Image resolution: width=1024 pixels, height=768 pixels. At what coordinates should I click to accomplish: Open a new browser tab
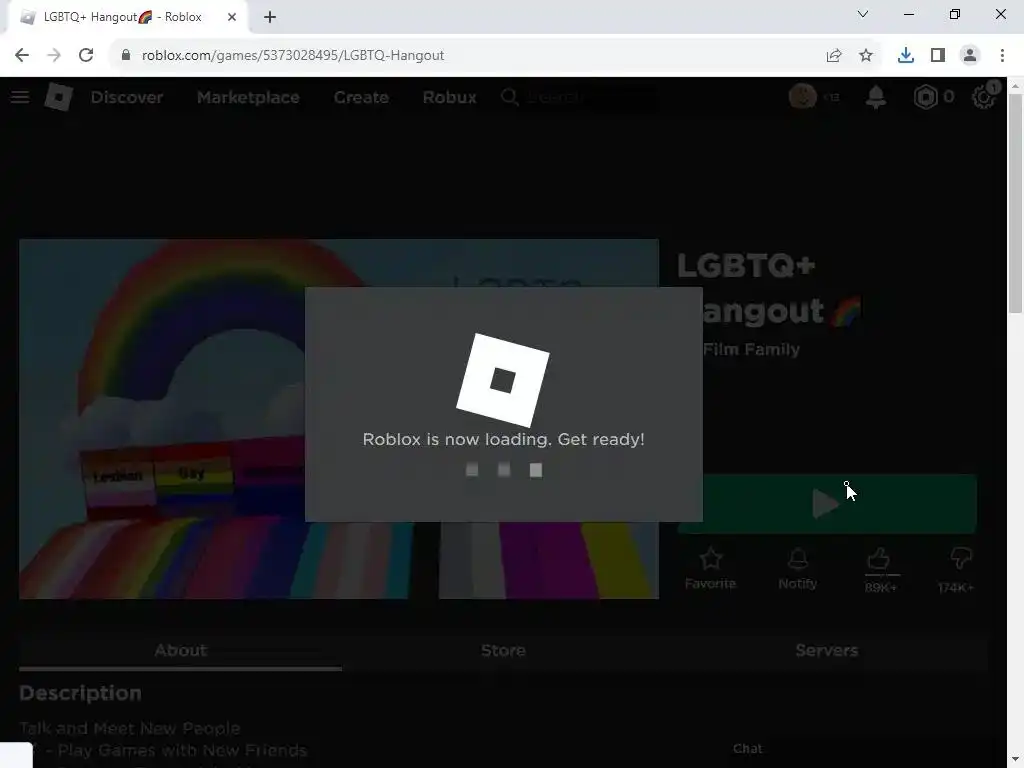270,17
